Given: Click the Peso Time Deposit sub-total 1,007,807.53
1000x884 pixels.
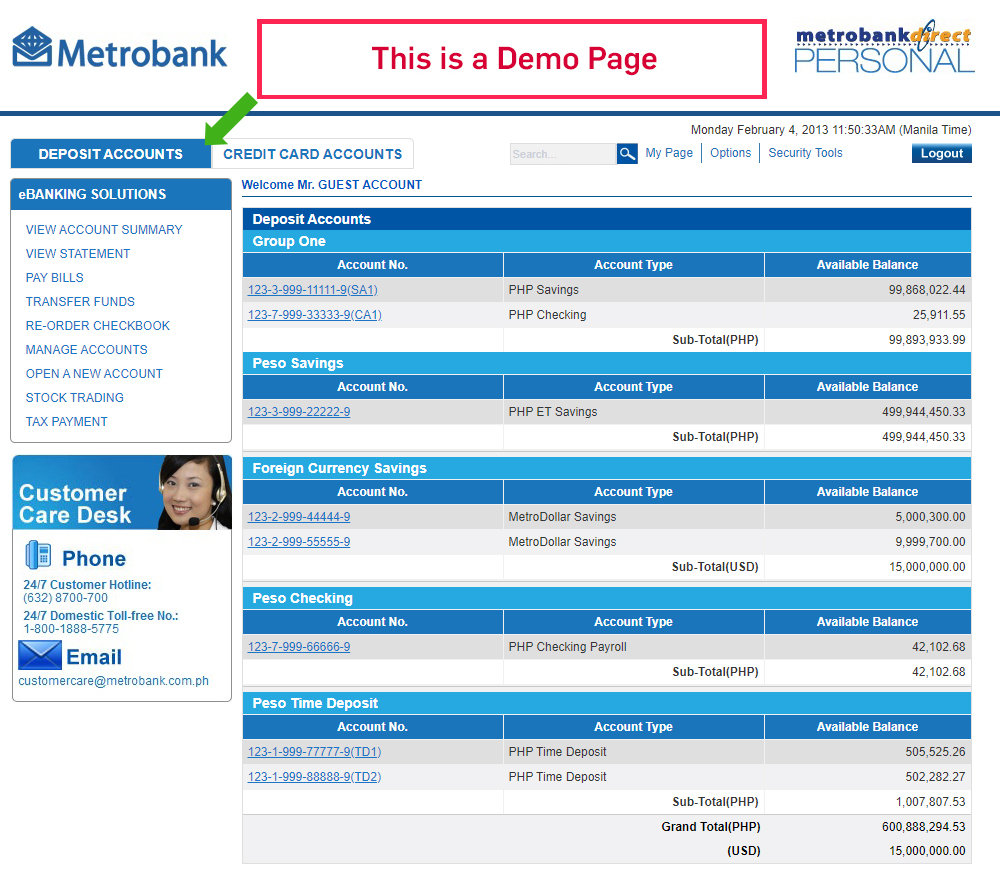Looking at the screenshot, I should (x=930, y=802).
